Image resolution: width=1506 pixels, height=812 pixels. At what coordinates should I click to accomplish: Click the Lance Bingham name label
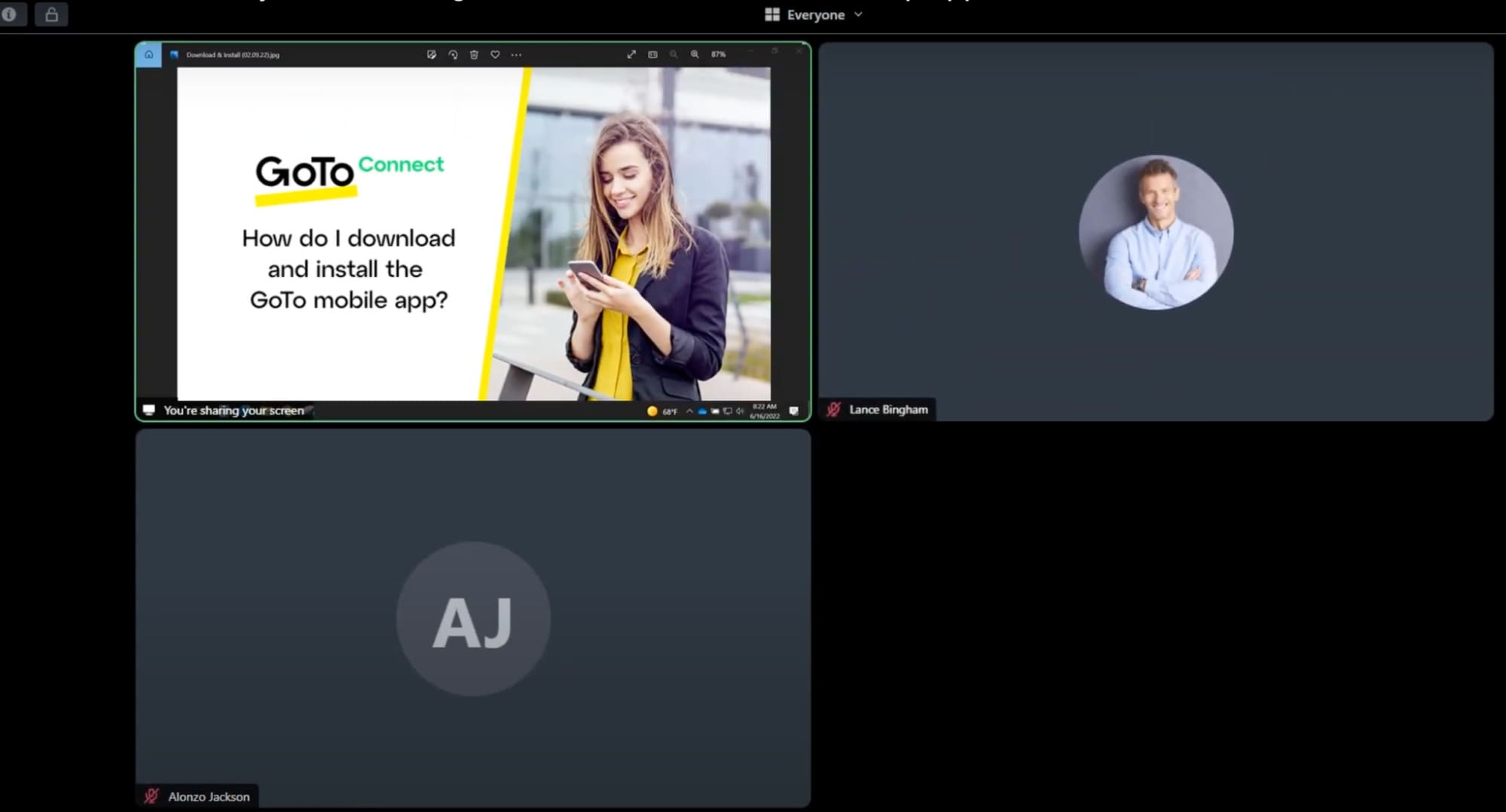pos(889,409)
